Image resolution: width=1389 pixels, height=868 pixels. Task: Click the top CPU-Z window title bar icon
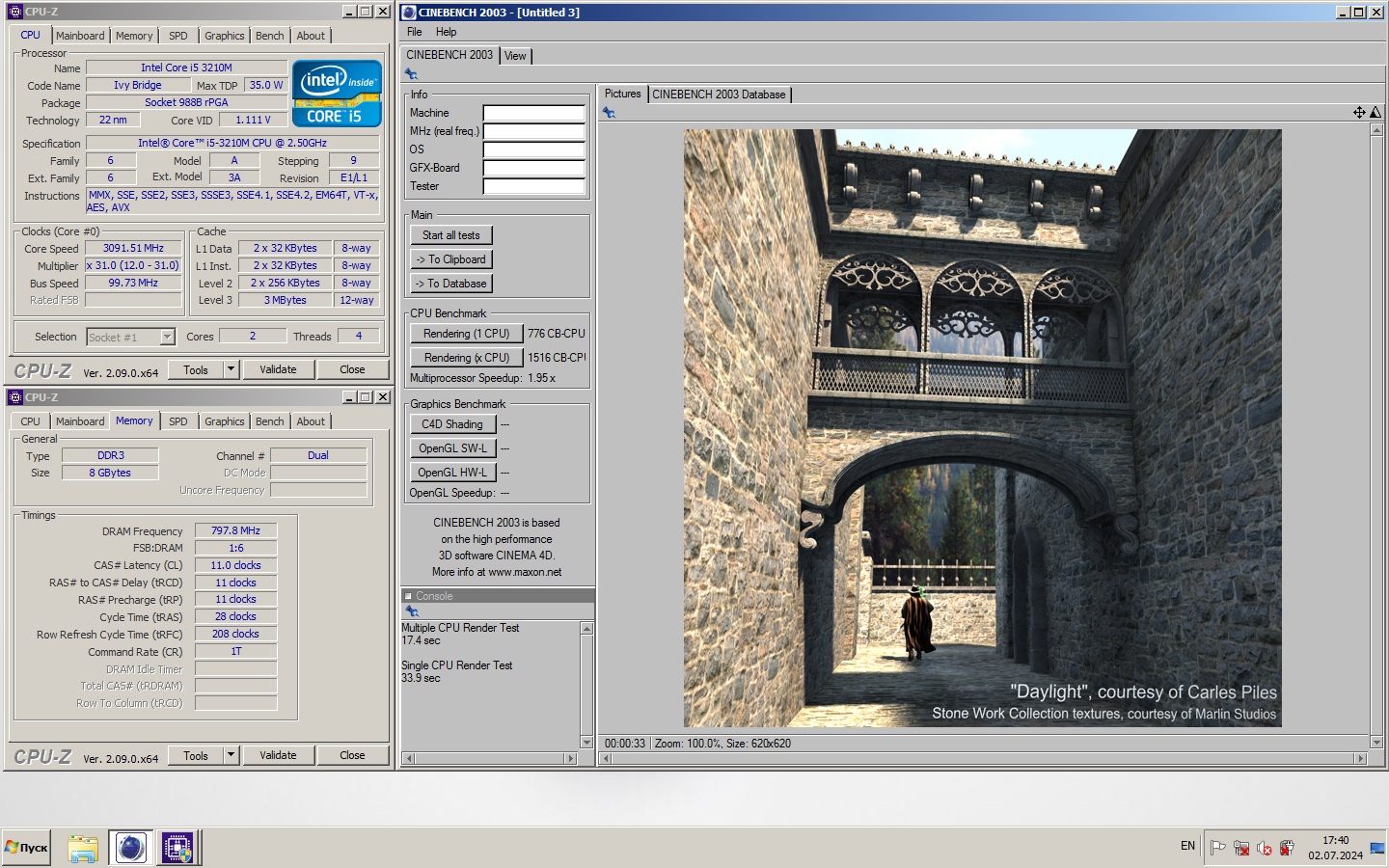[14, 12]
